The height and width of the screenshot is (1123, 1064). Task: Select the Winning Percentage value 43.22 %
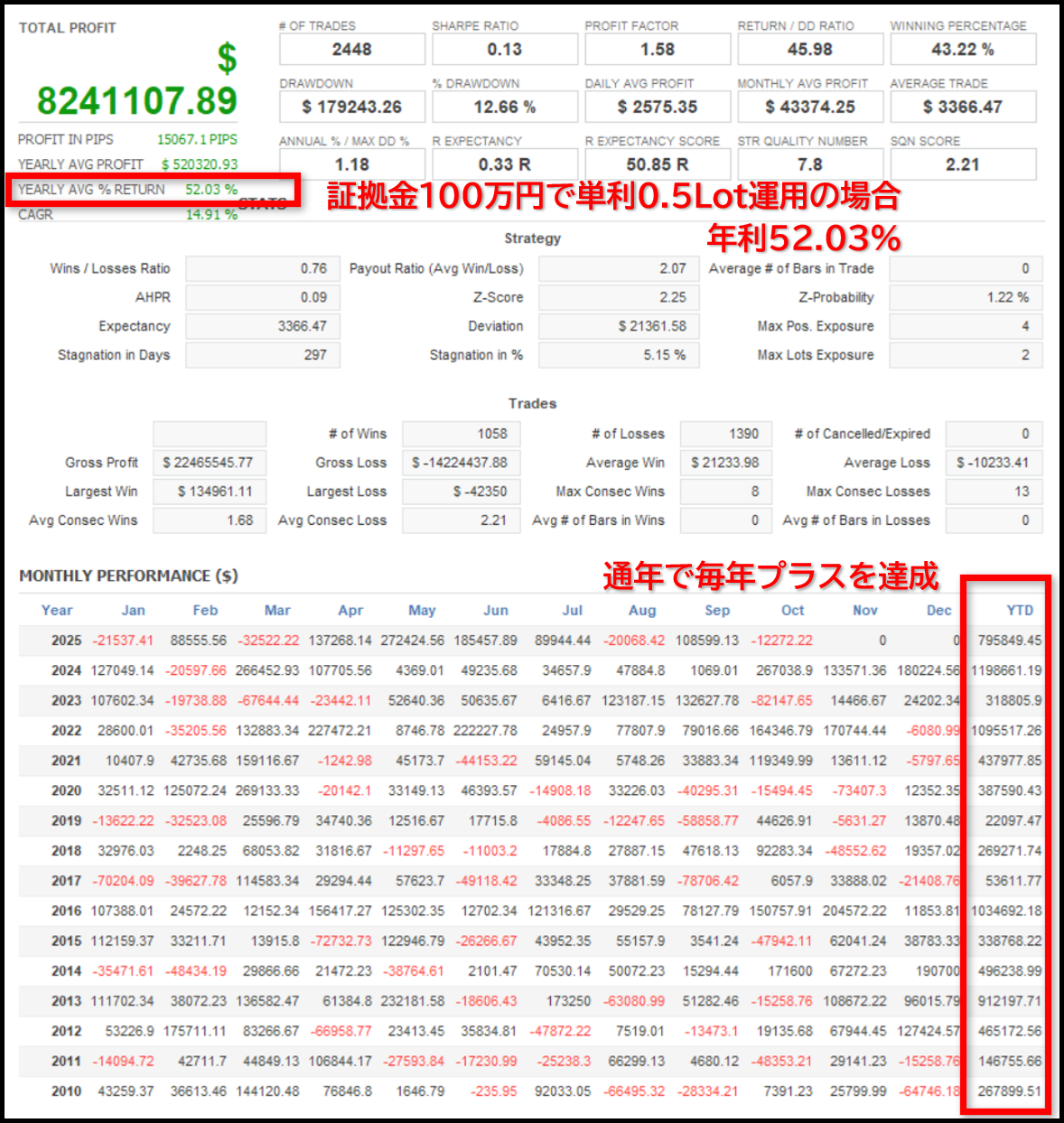(x=963, y=50)
